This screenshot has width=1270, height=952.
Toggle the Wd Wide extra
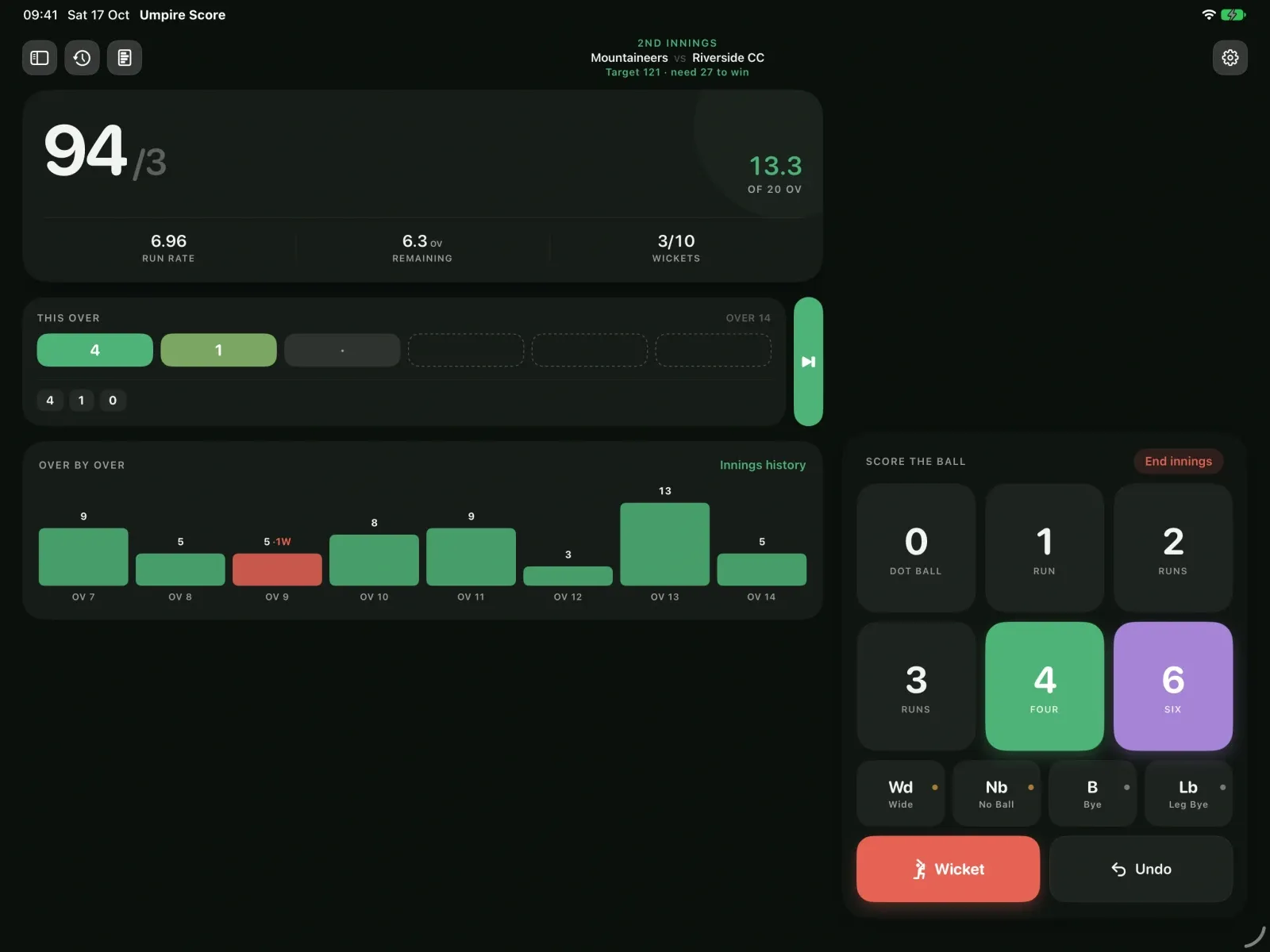pos(900,793)
